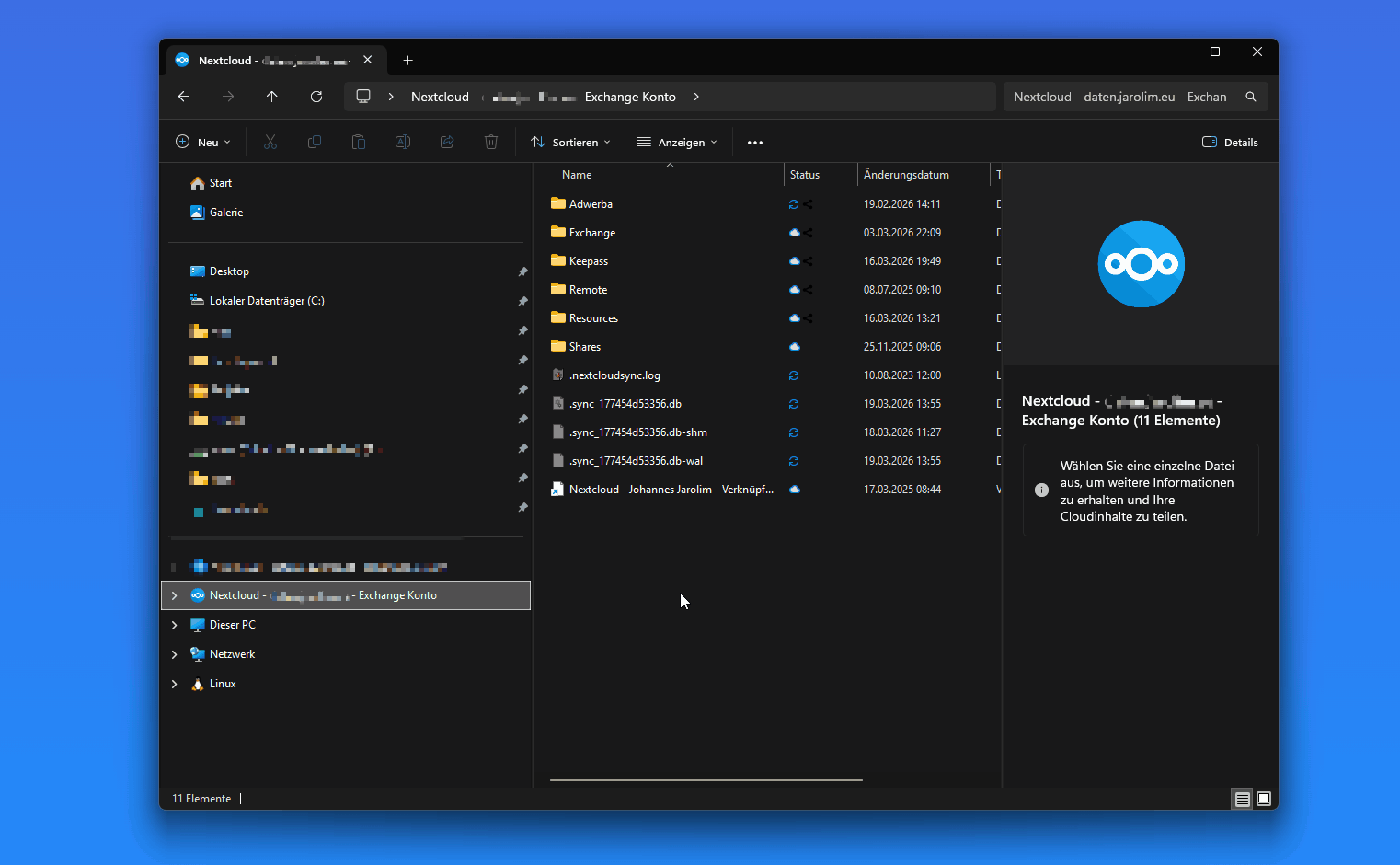Open the more options ellipsis menu

755,142
